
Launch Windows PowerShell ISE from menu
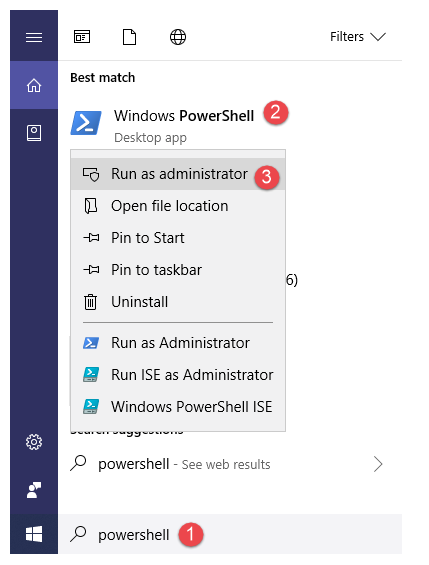(178, 407)
